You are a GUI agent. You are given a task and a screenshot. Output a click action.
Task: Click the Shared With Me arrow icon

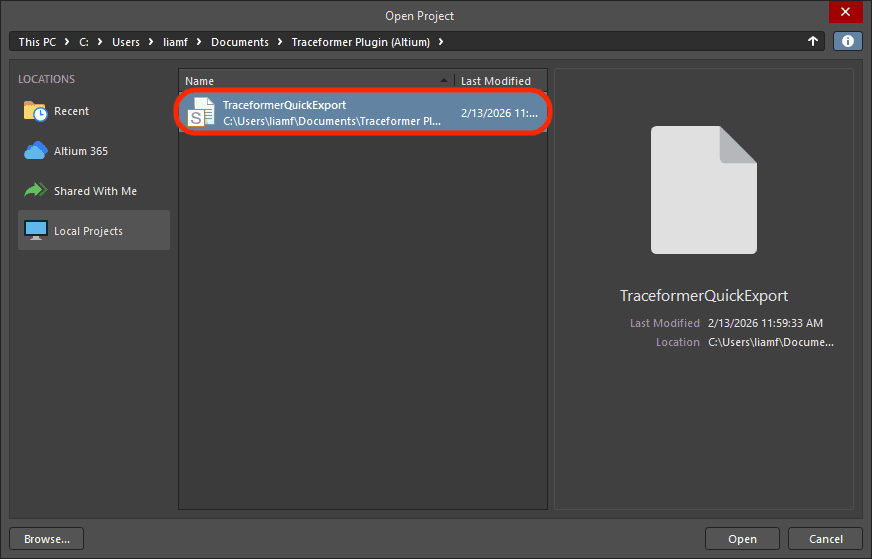pyautogui.click(x=36, y=191)
